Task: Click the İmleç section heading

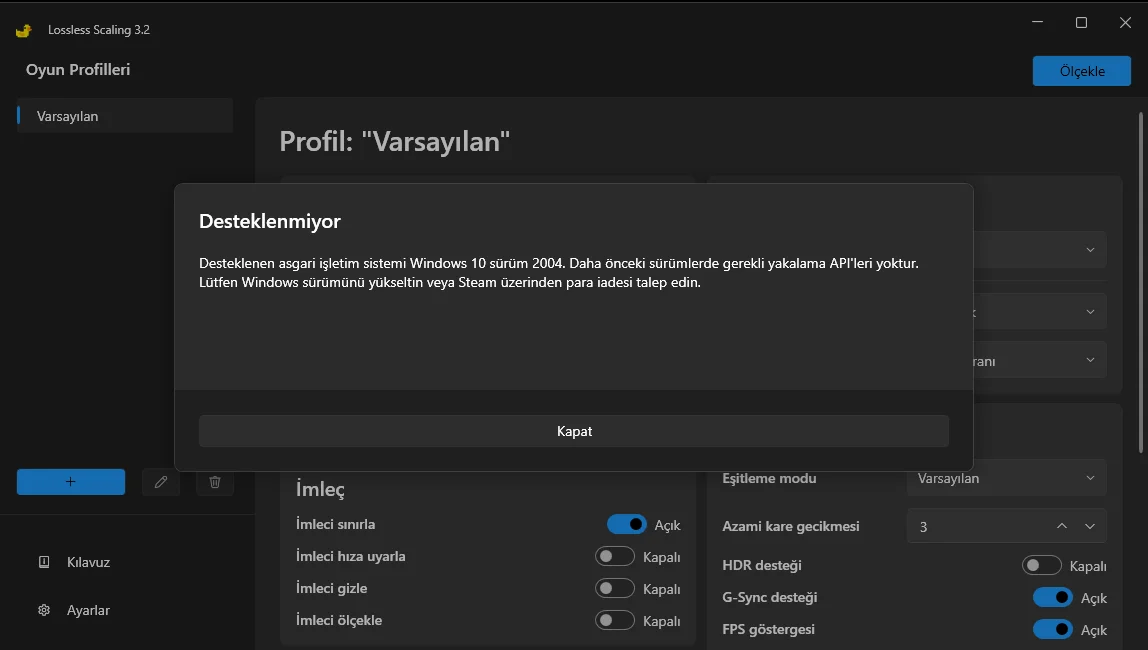Action: pos(320,489)
